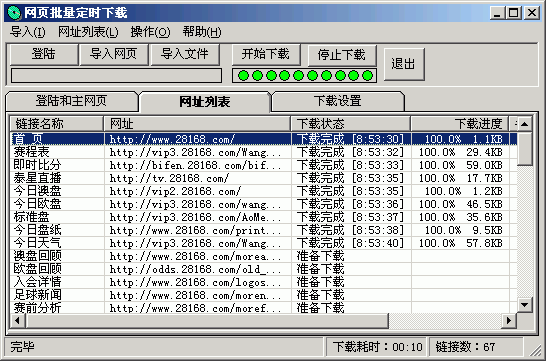Image resolution: width=546 pixels, height=361 pixels.
Task: Close the 网页批量定时下载 window
Action: click(x=532, y=13)
